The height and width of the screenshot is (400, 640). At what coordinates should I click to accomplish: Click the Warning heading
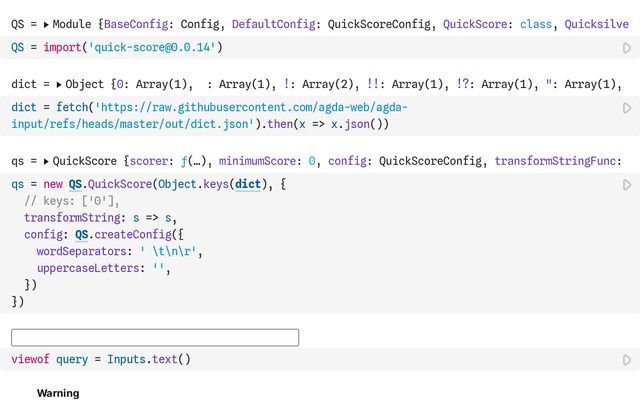point(58,393)
